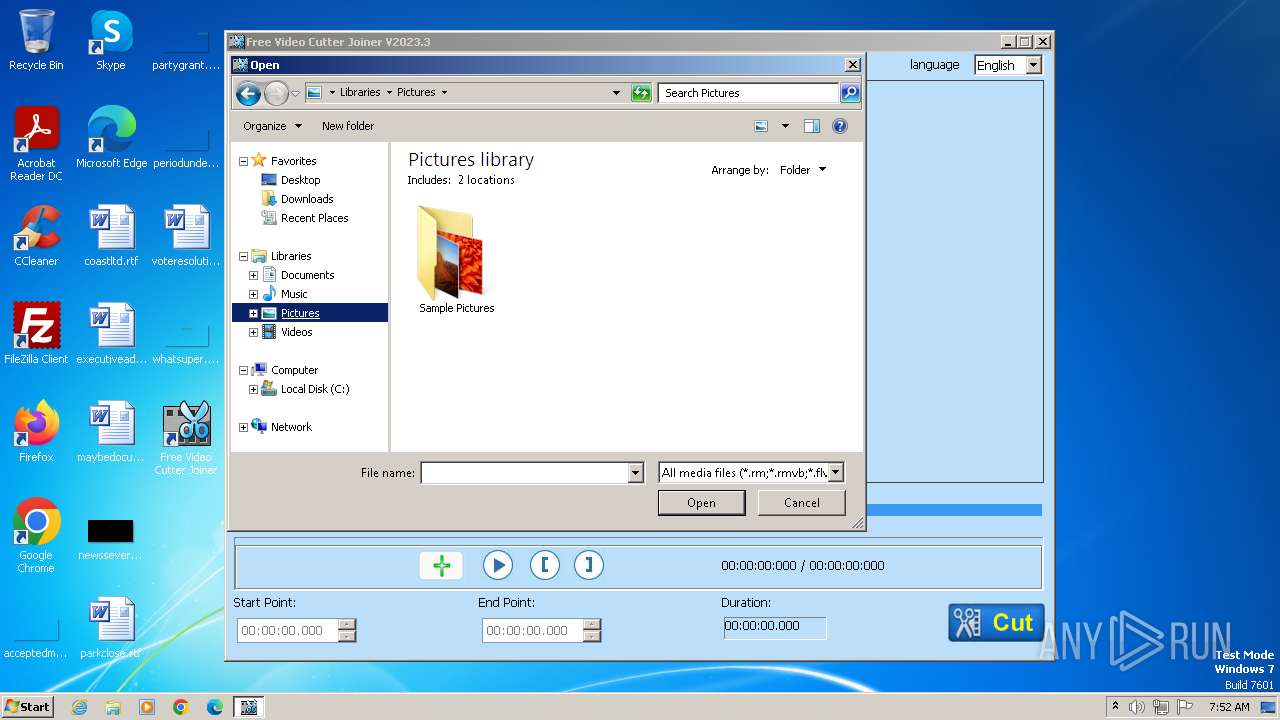Click the File name input box
1280x720 pixels.
point(524,473)
